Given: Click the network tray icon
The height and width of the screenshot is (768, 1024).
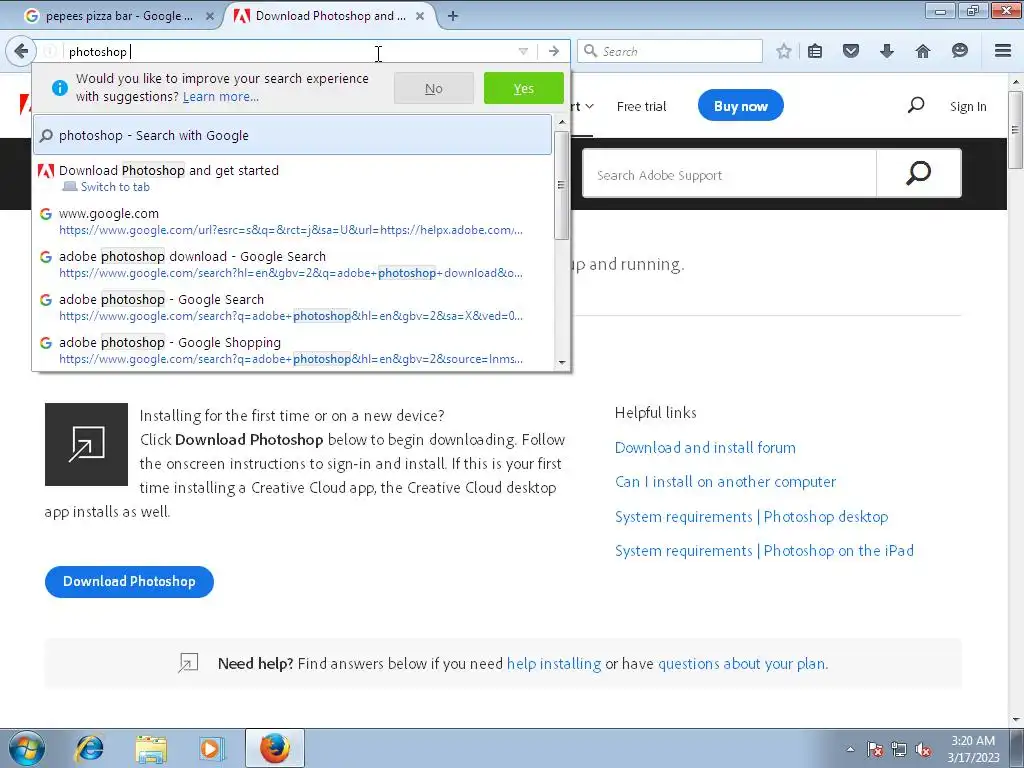Looking at the screenshot, I should tap(899, 750).
